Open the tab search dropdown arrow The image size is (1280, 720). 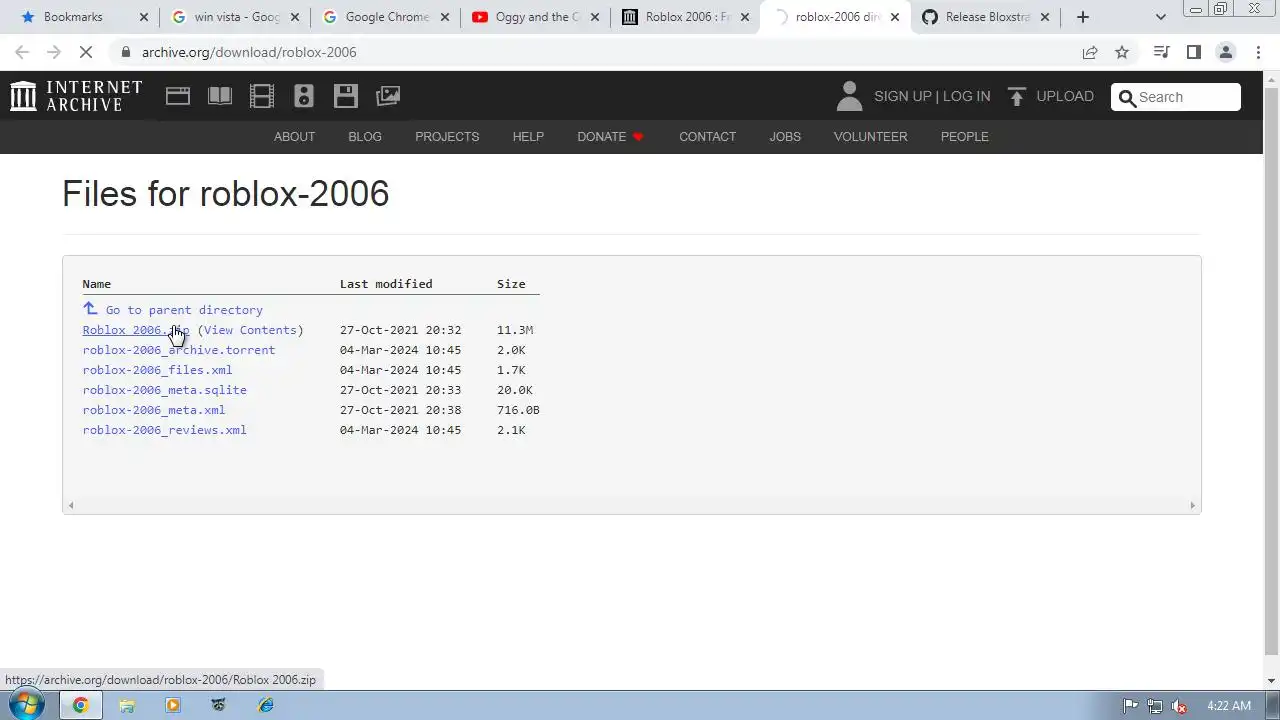point(1161,17)
